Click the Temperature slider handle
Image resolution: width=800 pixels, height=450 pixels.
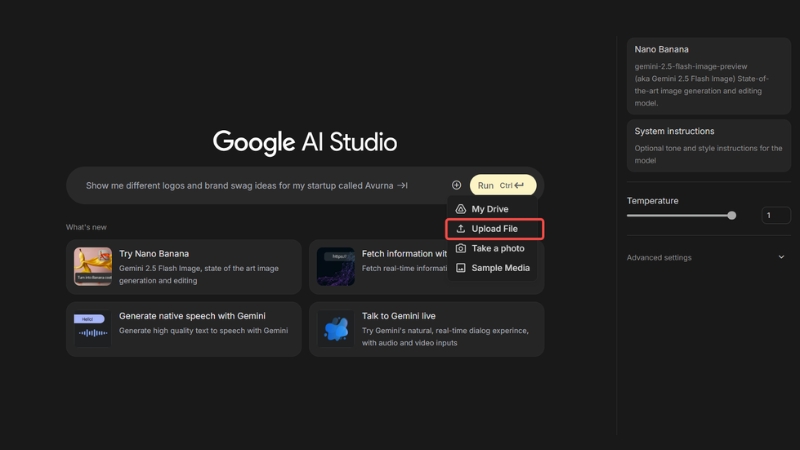coord(732,215)
